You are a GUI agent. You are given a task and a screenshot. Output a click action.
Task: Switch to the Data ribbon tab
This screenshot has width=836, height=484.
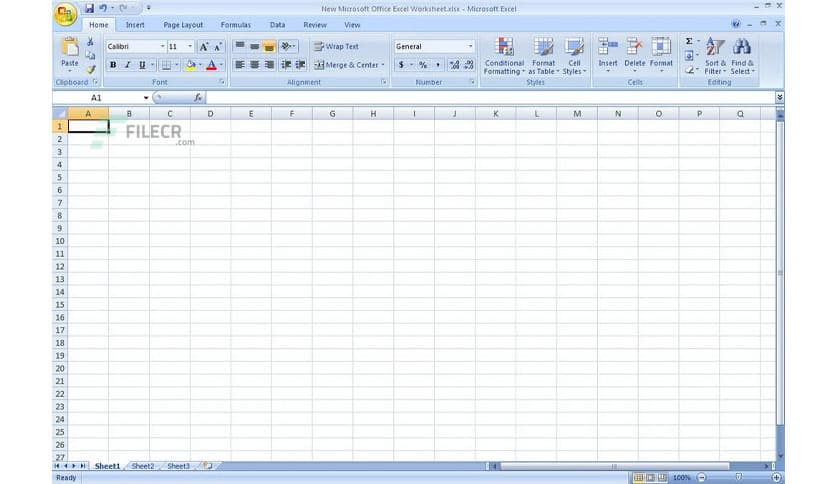tap(277, 25)
